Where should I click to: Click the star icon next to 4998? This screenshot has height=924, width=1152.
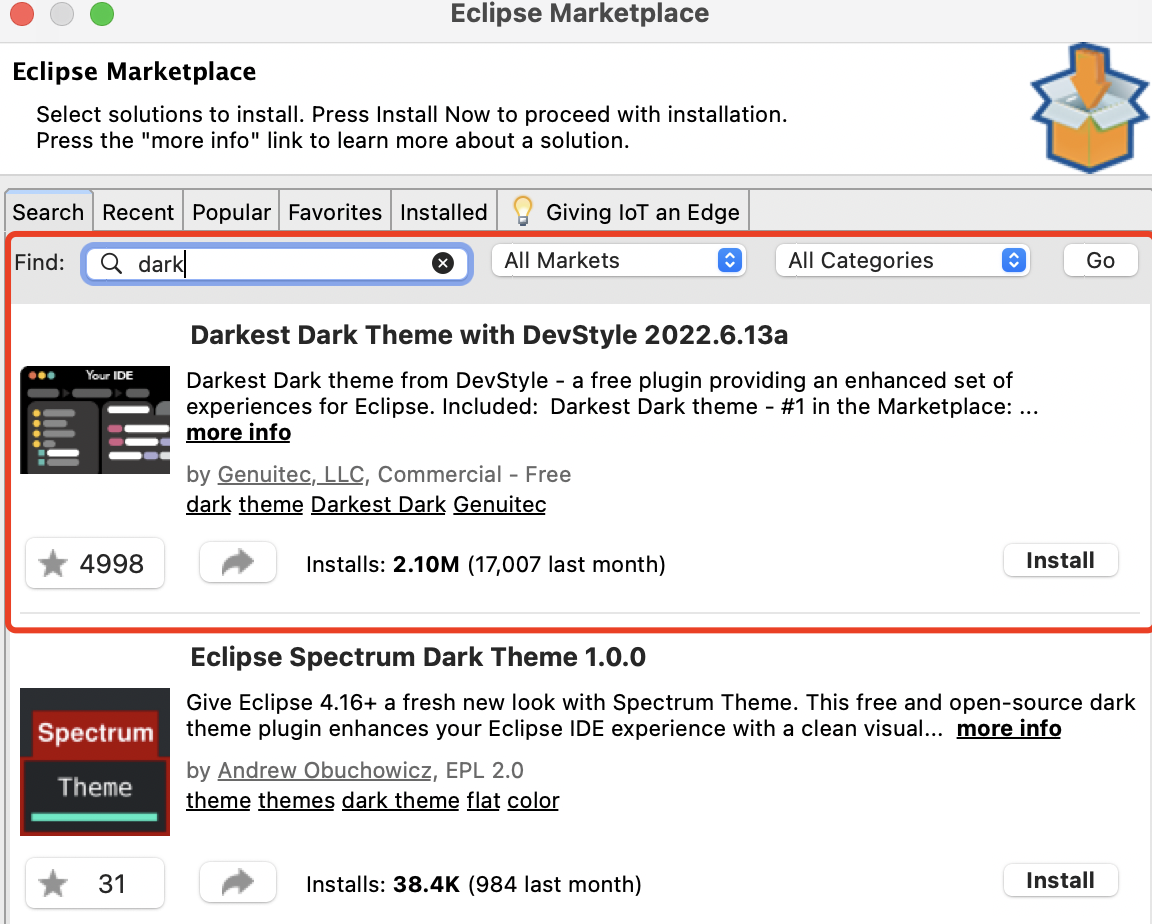(x=55, y=562)
